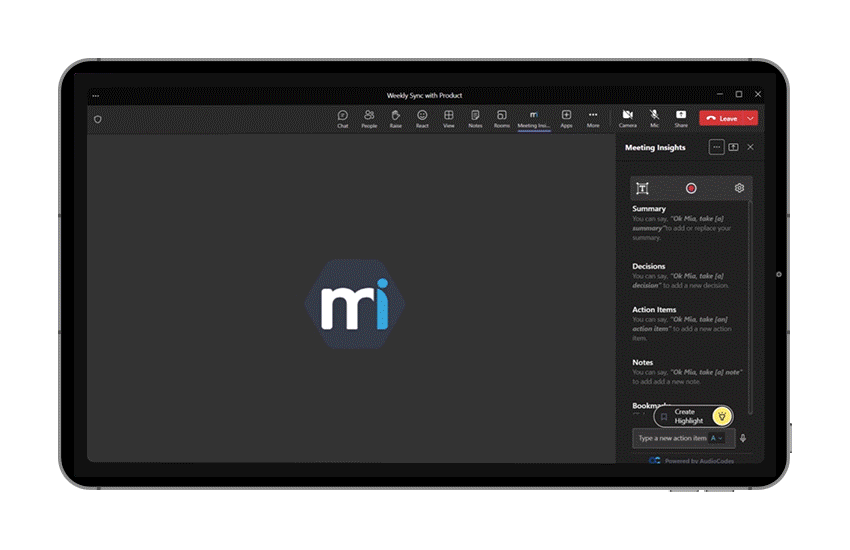Open the Chat panel

tap(343, 118)
